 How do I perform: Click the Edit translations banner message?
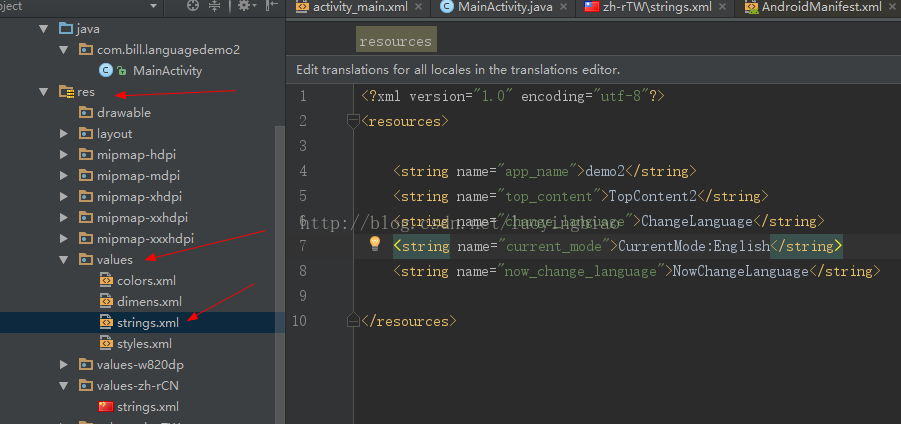point(458,70)
